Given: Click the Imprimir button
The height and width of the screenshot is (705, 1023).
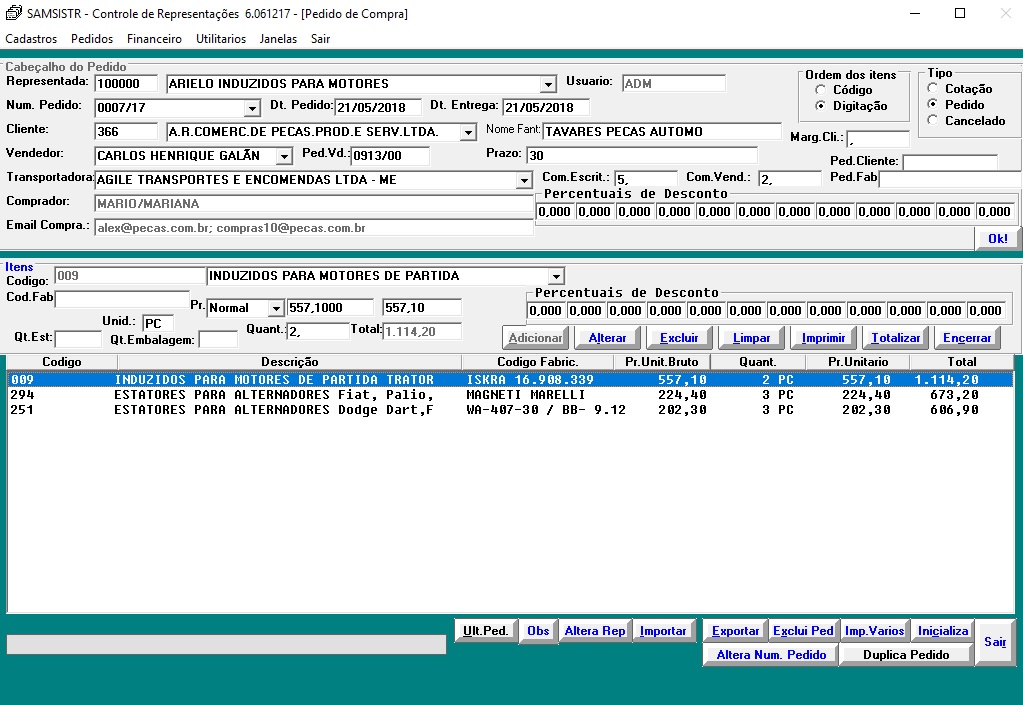Looking at the screenshot, I should pos(823,338).
